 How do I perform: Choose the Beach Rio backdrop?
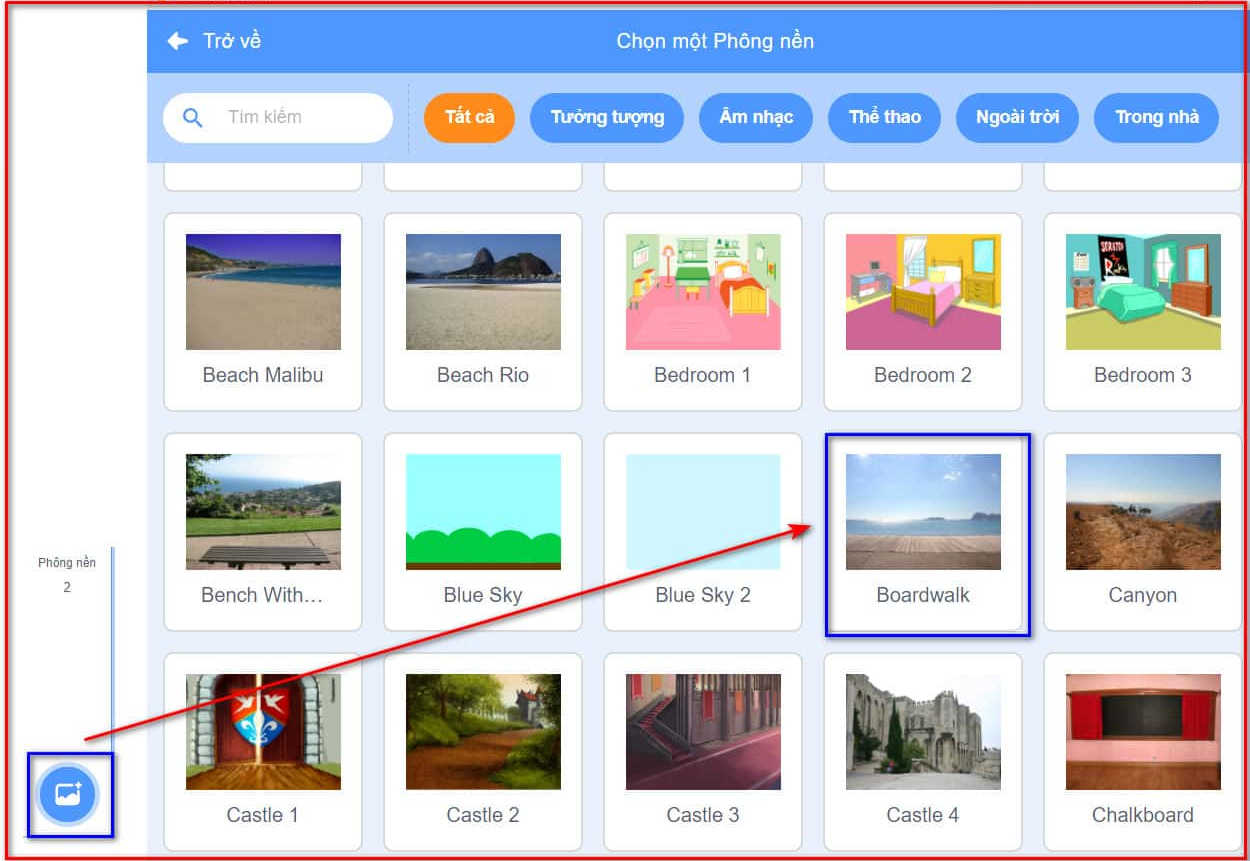tap(483, 293)
